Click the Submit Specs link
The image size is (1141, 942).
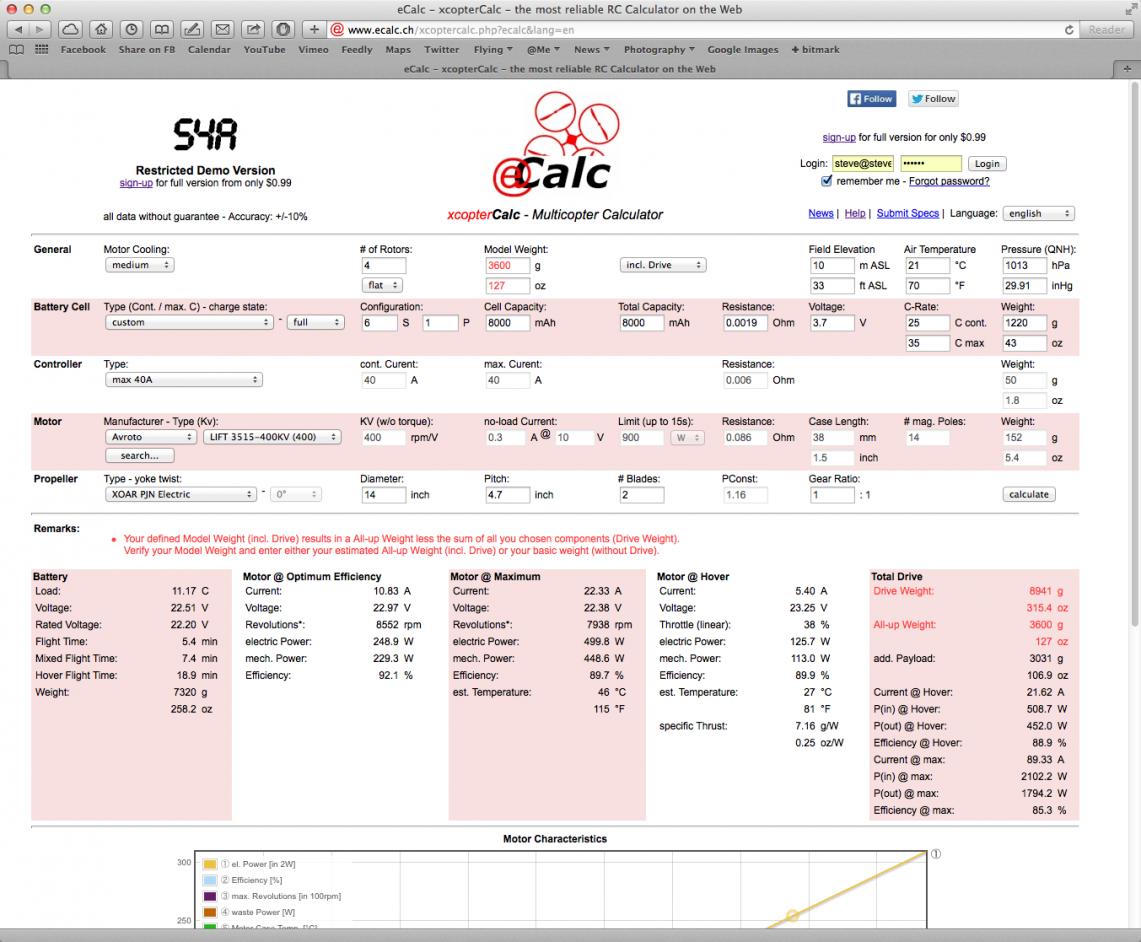pyautogui.click(x=907, y=213)
